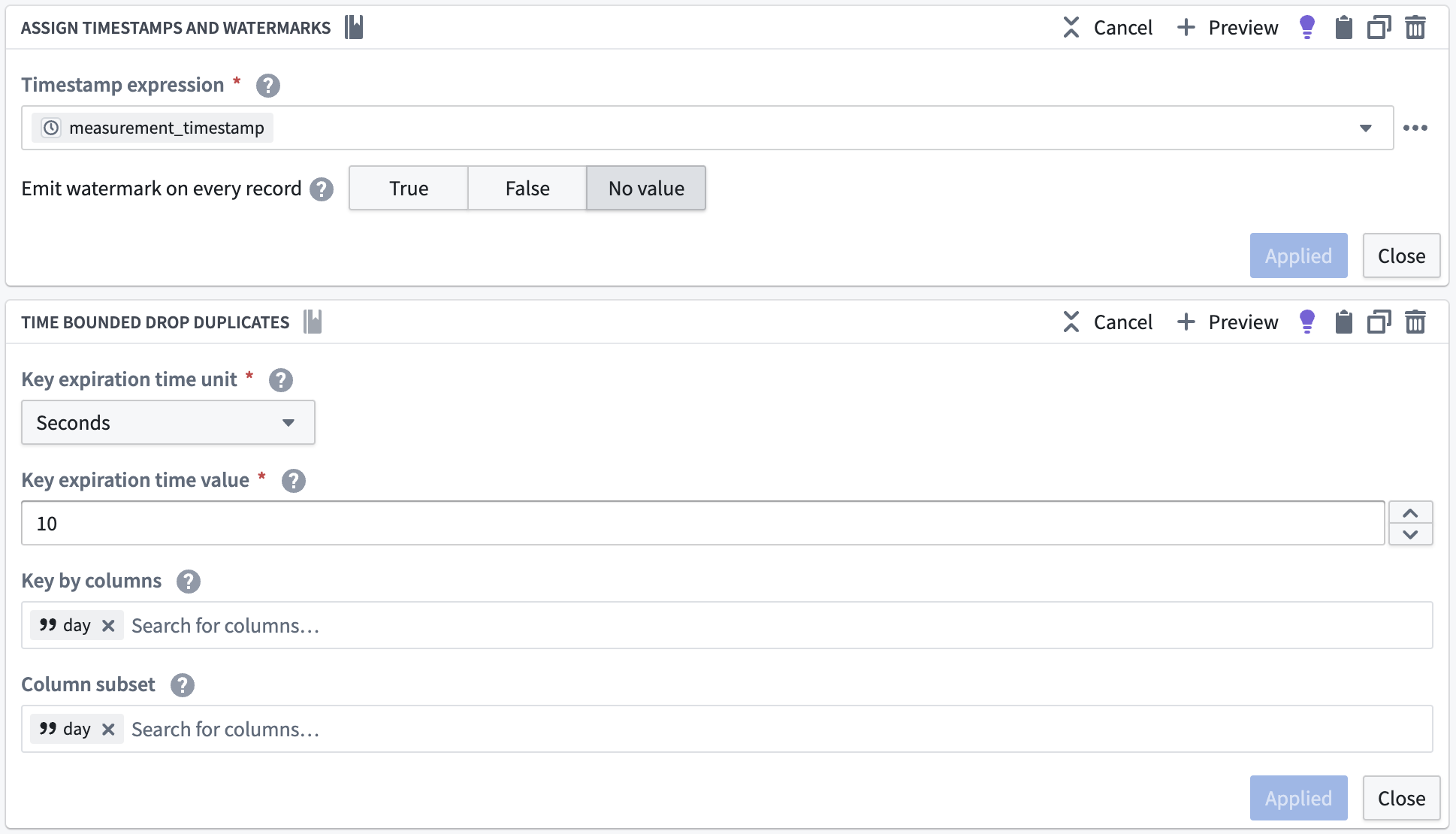This screenshot has height=834, width=1456.
Task: Preview the Assign Timestamps and Watermarks transform
Action: click(1228, 28)
